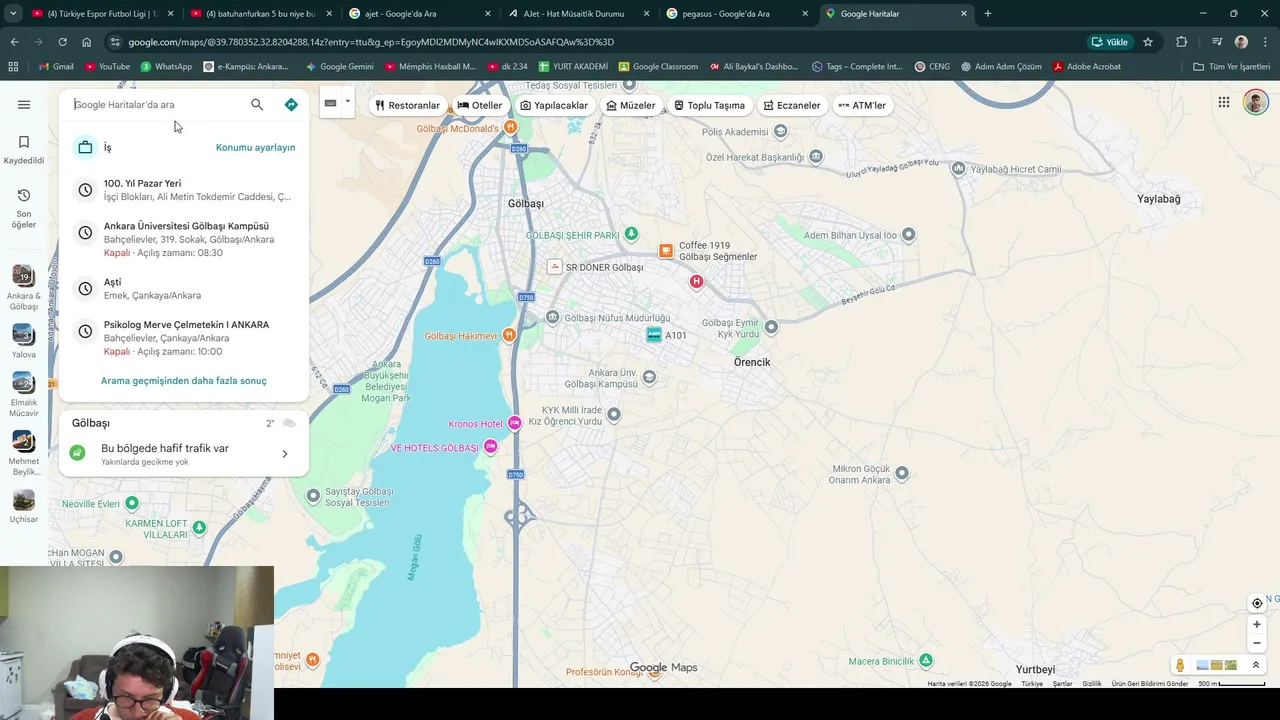1280x720 pixels.
Task: Click the KARMEN LOFT VİLLALARI pin
Action: pos(199,527)
